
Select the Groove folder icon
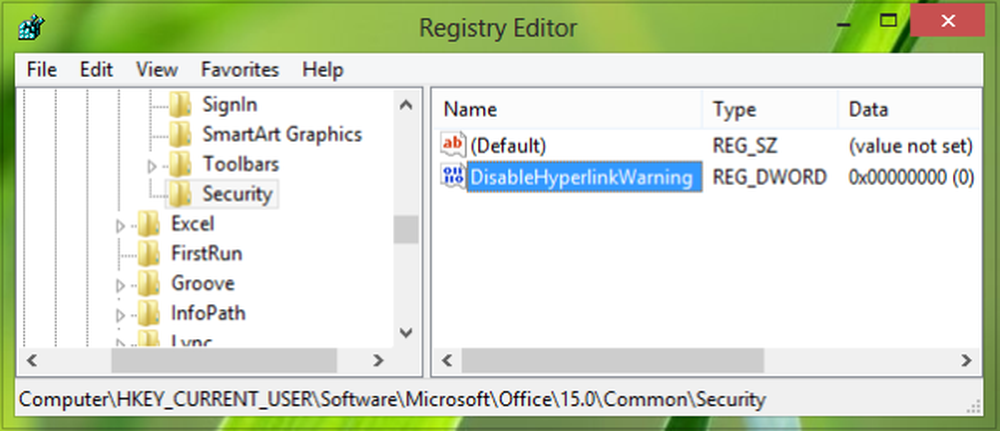(149, 284)
